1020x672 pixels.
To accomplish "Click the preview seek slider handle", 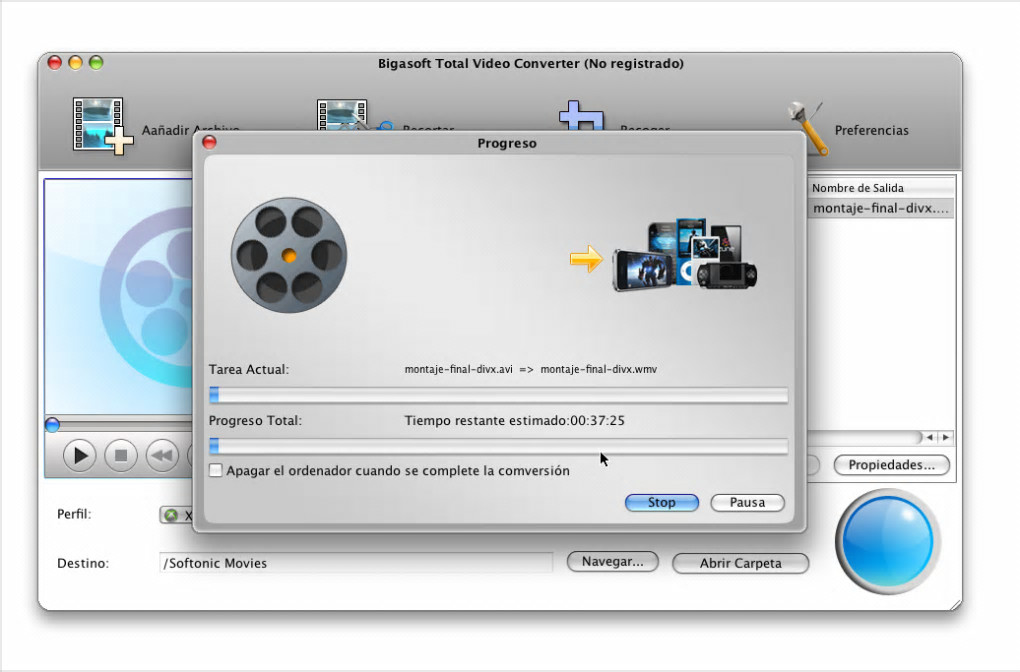I will coord(53,425).
